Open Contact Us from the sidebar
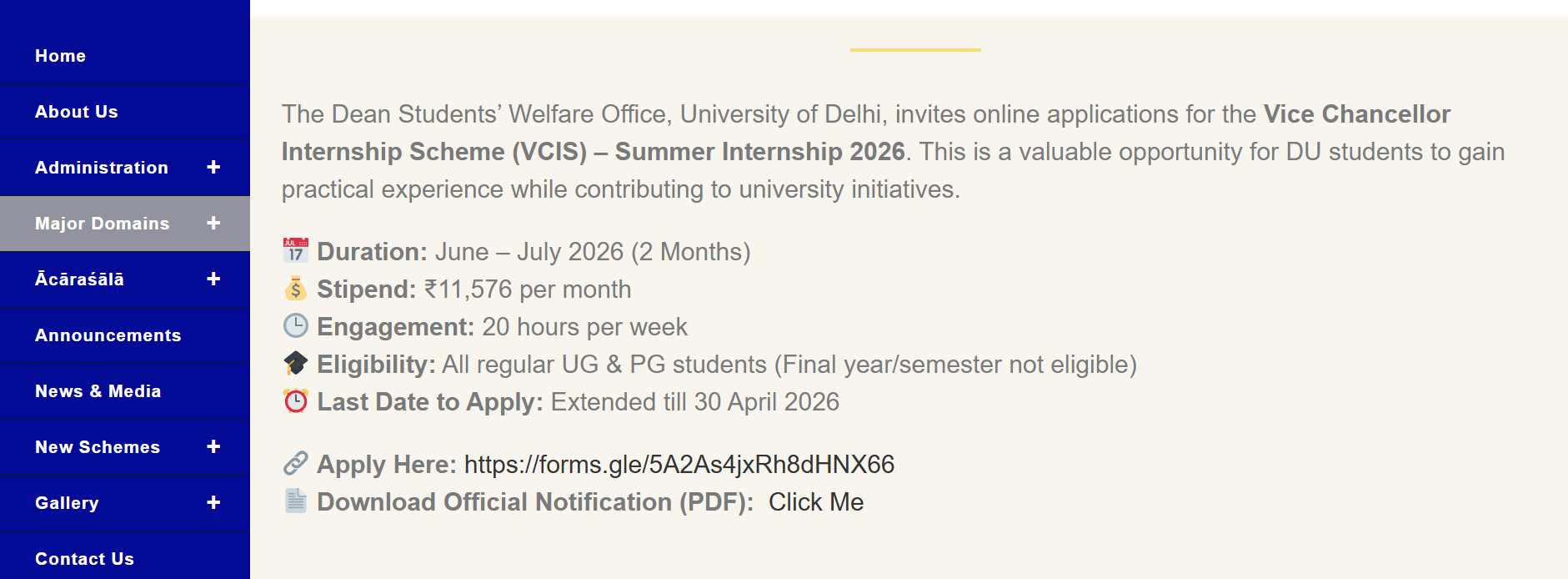The image size is (1568, 579). pos(84,559)
